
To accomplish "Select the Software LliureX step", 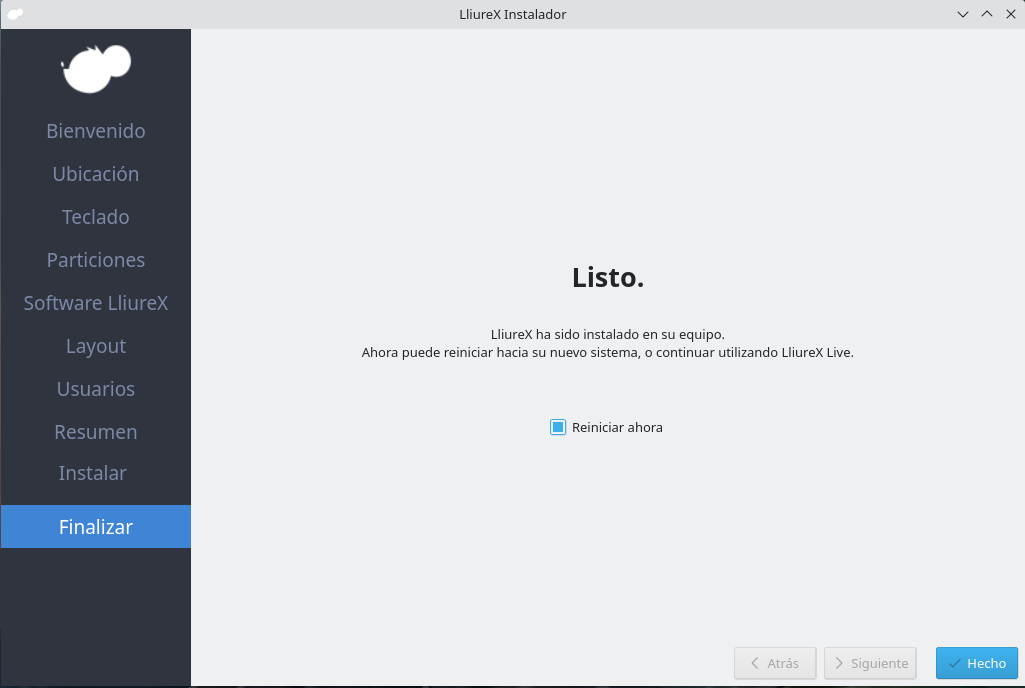I will click(96, 303).
